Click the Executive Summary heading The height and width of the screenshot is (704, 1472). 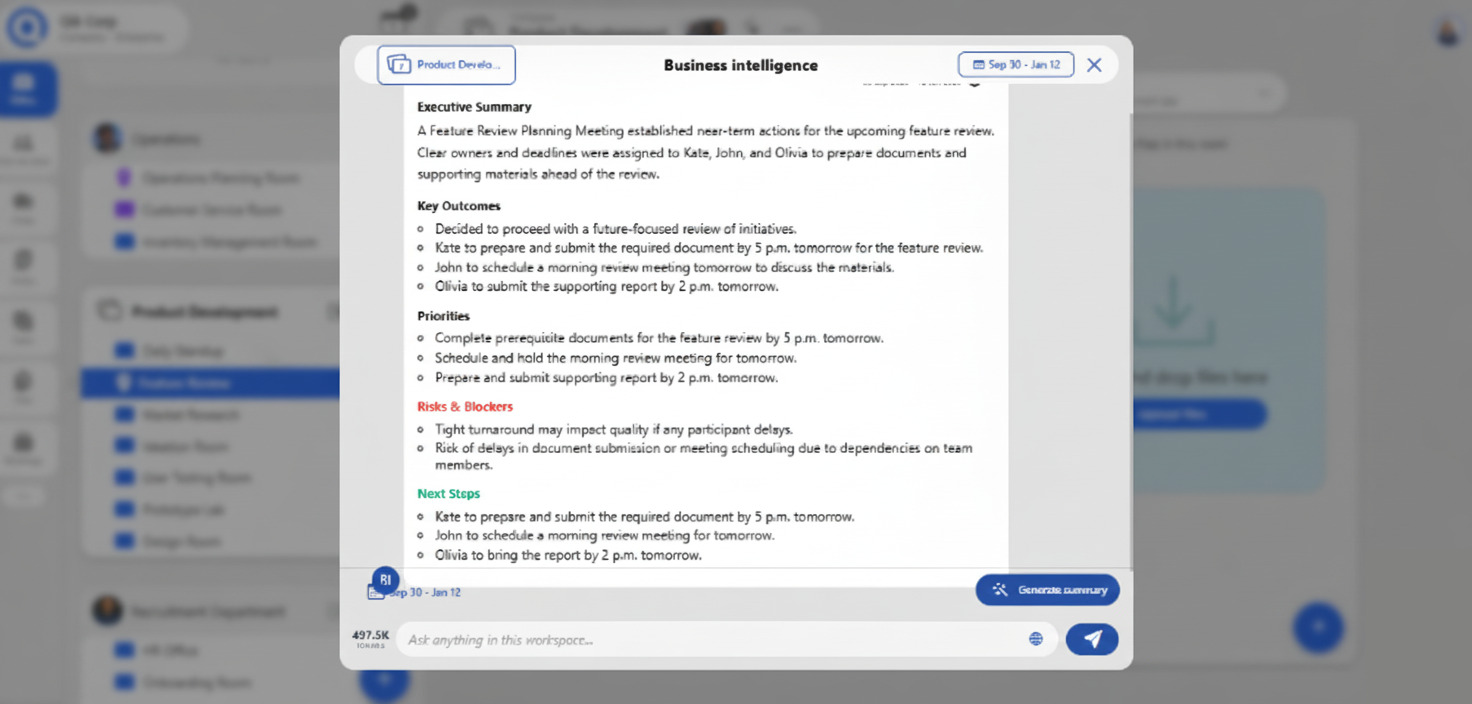click(474, 107)
